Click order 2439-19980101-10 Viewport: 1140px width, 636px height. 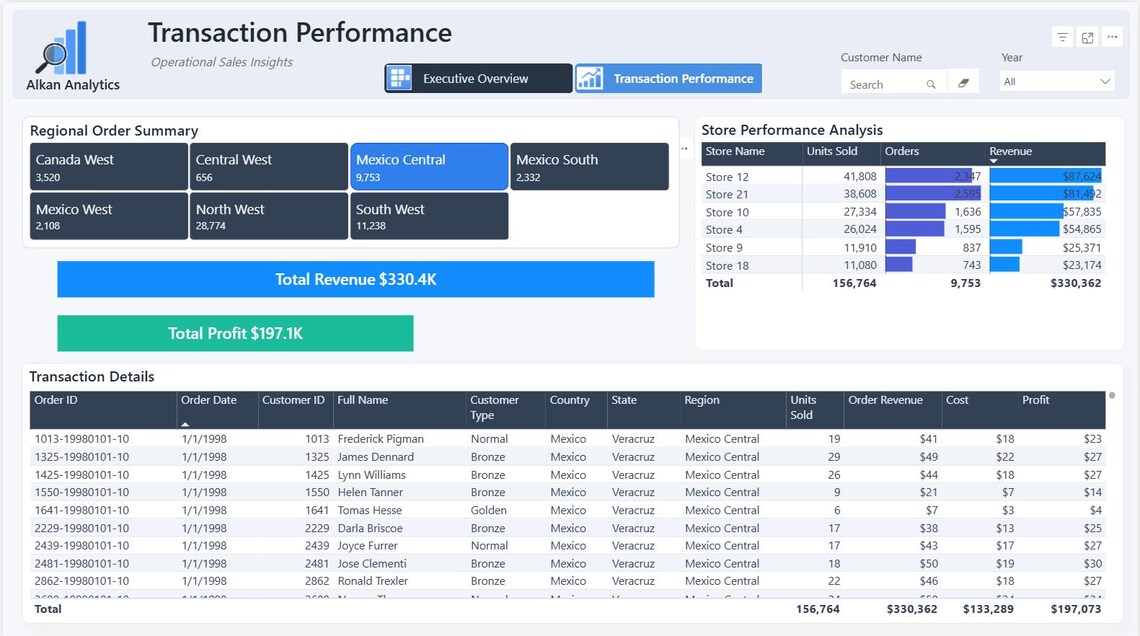point(81,545)
